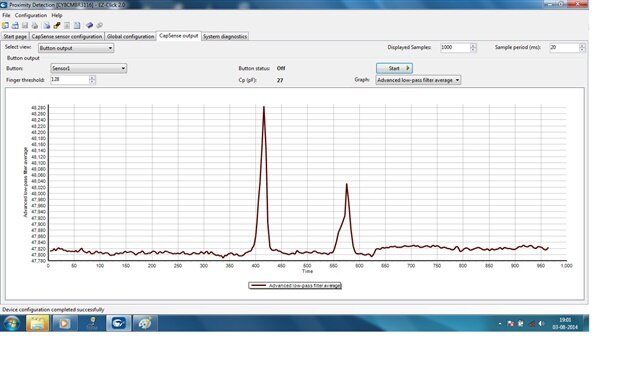This screenshot has height=365, width=619.
Task: Click the Start button to begin capture
Action: [x=394, y=68]
